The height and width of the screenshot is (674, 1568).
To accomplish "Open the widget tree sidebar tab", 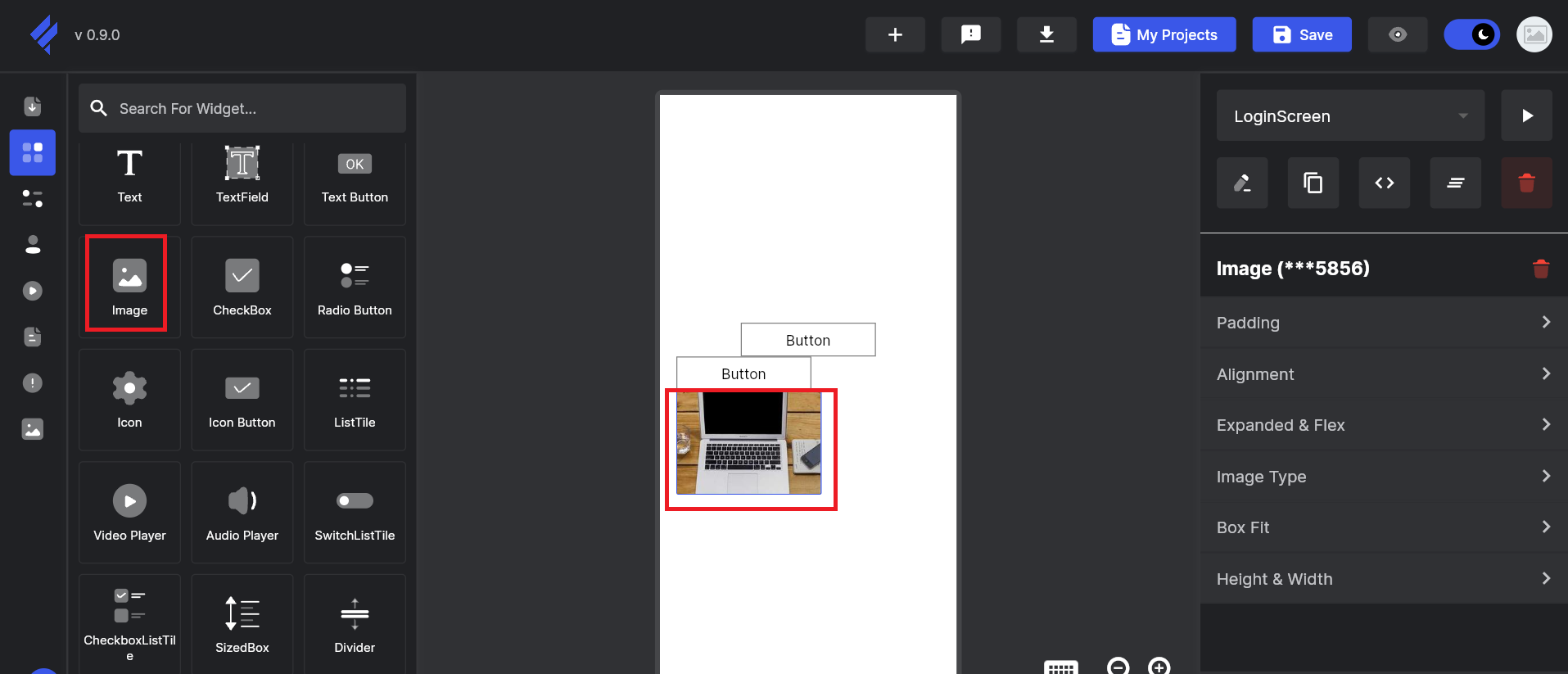I will coord(33,199).
